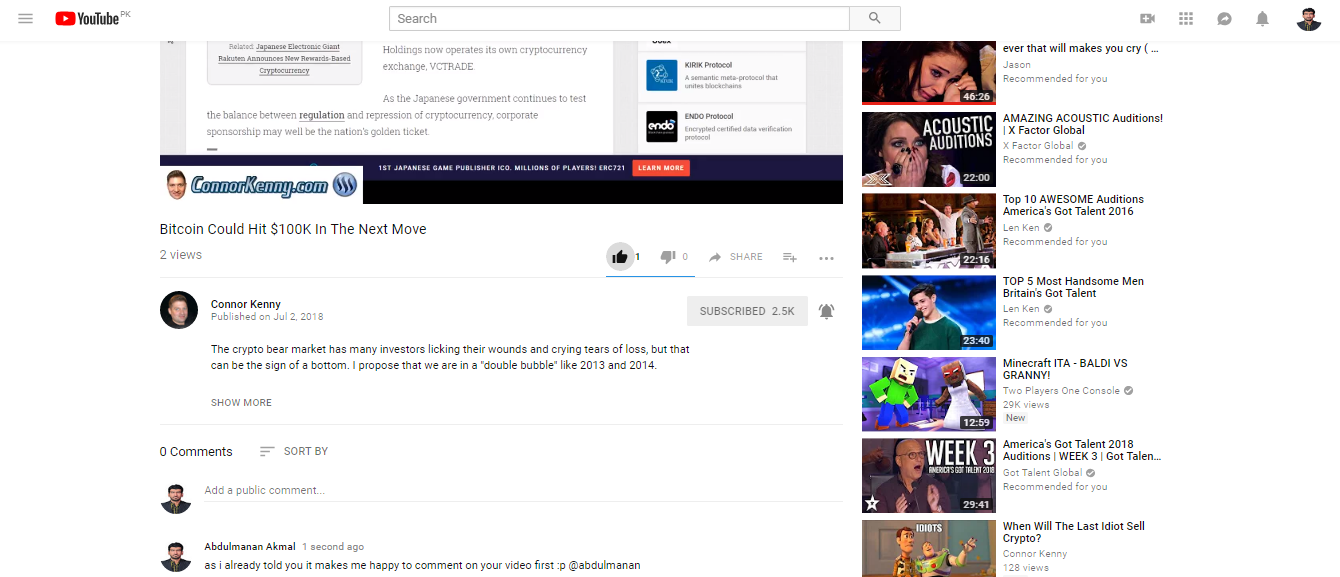Expand description with SHOW MORE
1340x577 pixels.
tap(241, 403)
